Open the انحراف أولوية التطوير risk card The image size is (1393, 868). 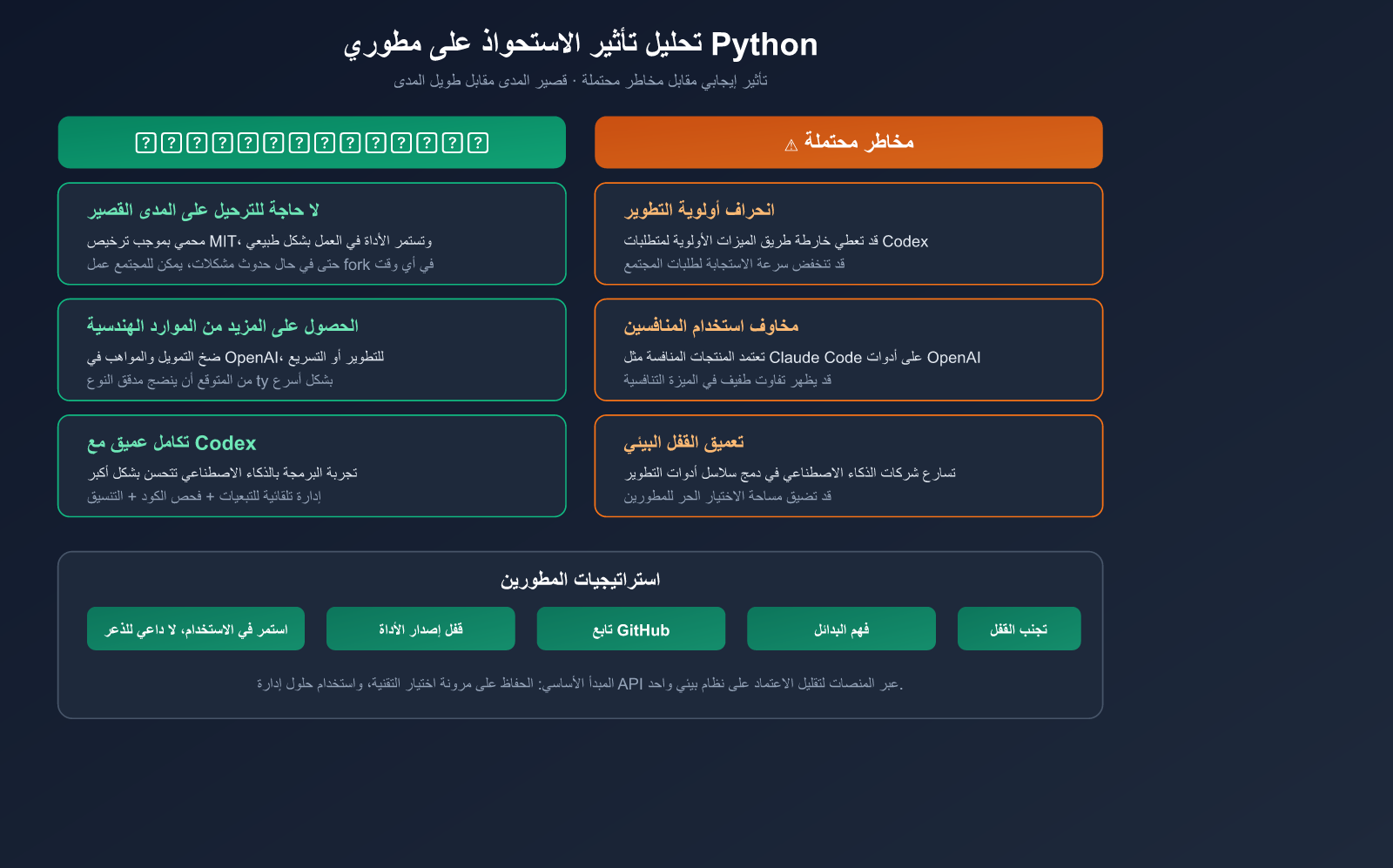click(x=848, y=233)
